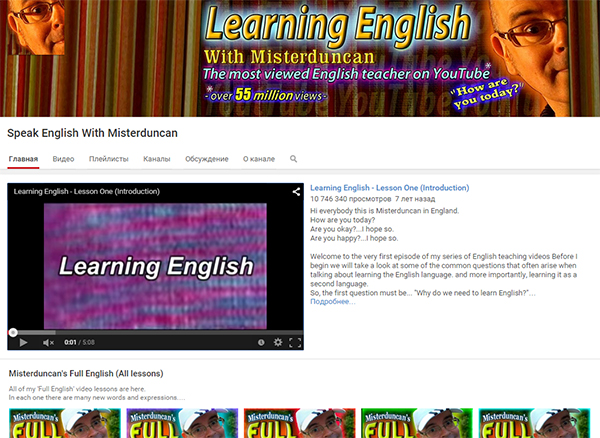Click the share icon on video
The width and height of the screenshot is (600, 438).
[x=296, y=191]
